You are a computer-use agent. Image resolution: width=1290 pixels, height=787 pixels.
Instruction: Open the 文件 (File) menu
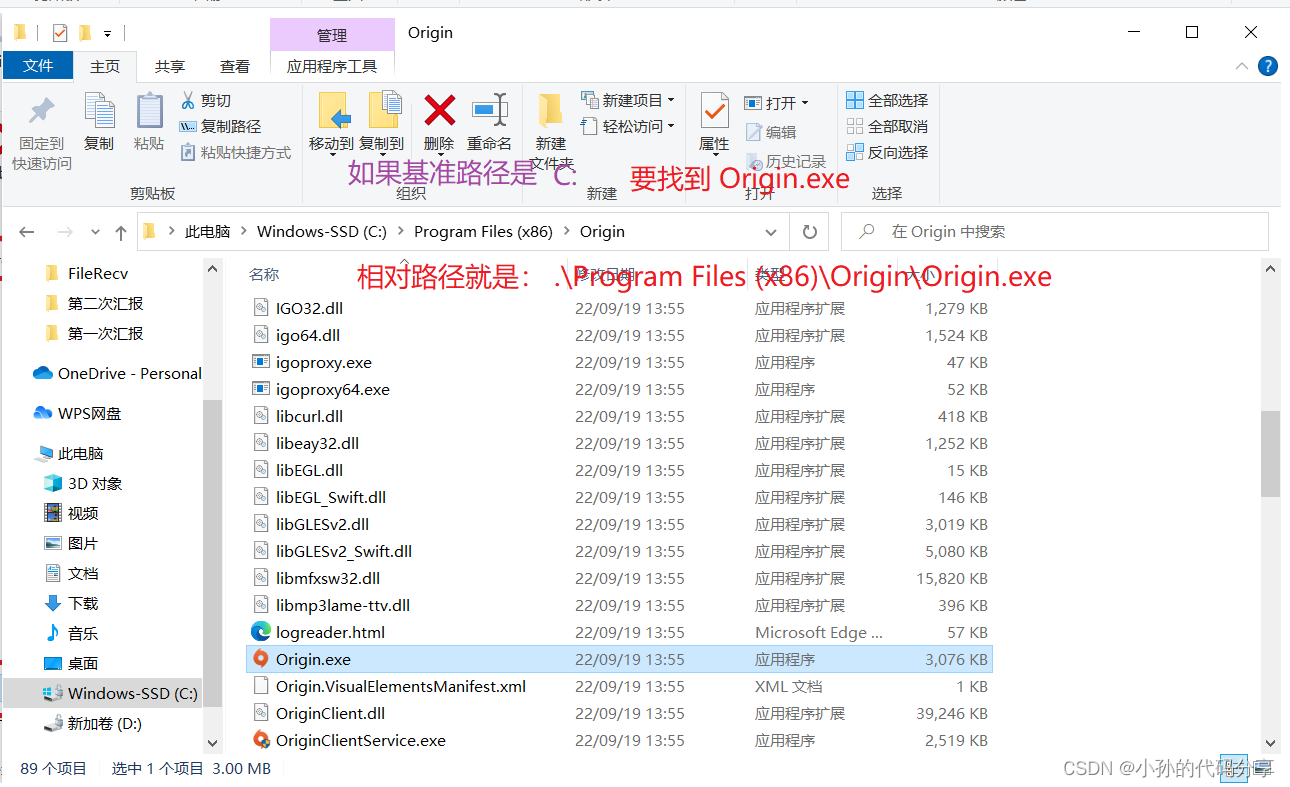pos(38,66)
